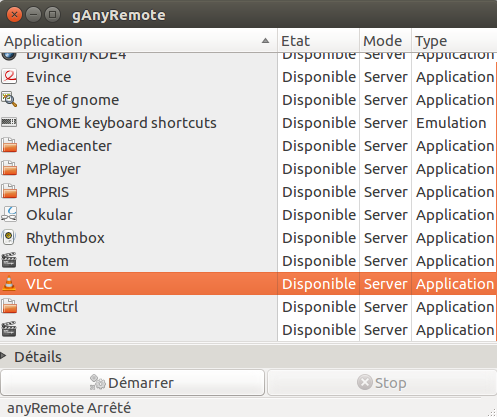Viewport: 497px width, 417px height.
Task: Select GNOME keyboard shortcuts entry
Action: [x=121, y=123]
